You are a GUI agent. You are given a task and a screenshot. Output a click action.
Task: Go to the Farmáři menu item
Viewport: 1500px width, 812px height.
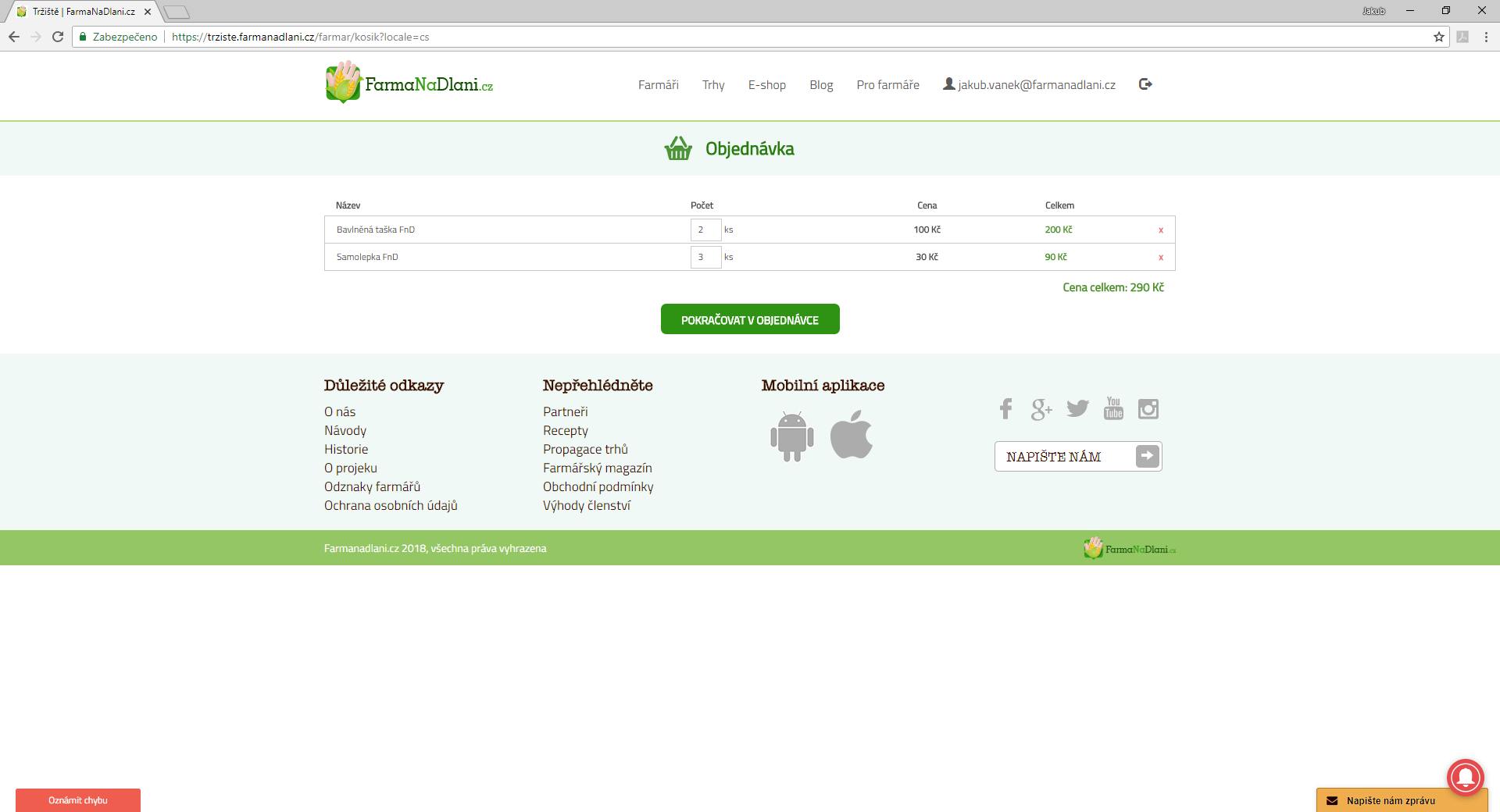[658, 85]
